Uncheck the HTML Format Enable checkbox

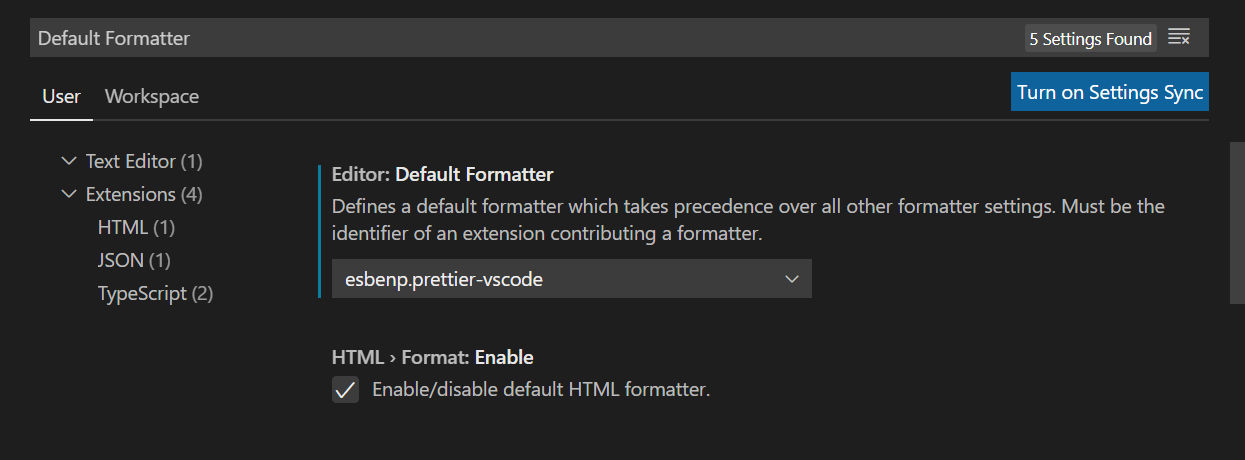[345, 390]
